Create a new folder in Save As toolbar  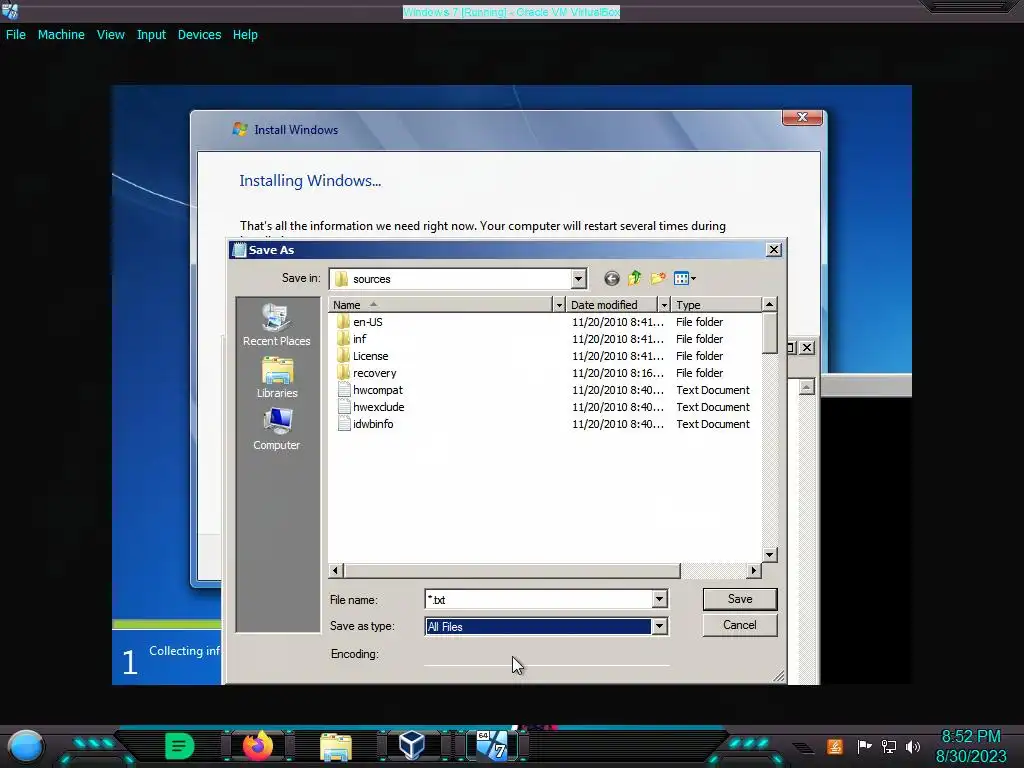click(x=658, y=279)
